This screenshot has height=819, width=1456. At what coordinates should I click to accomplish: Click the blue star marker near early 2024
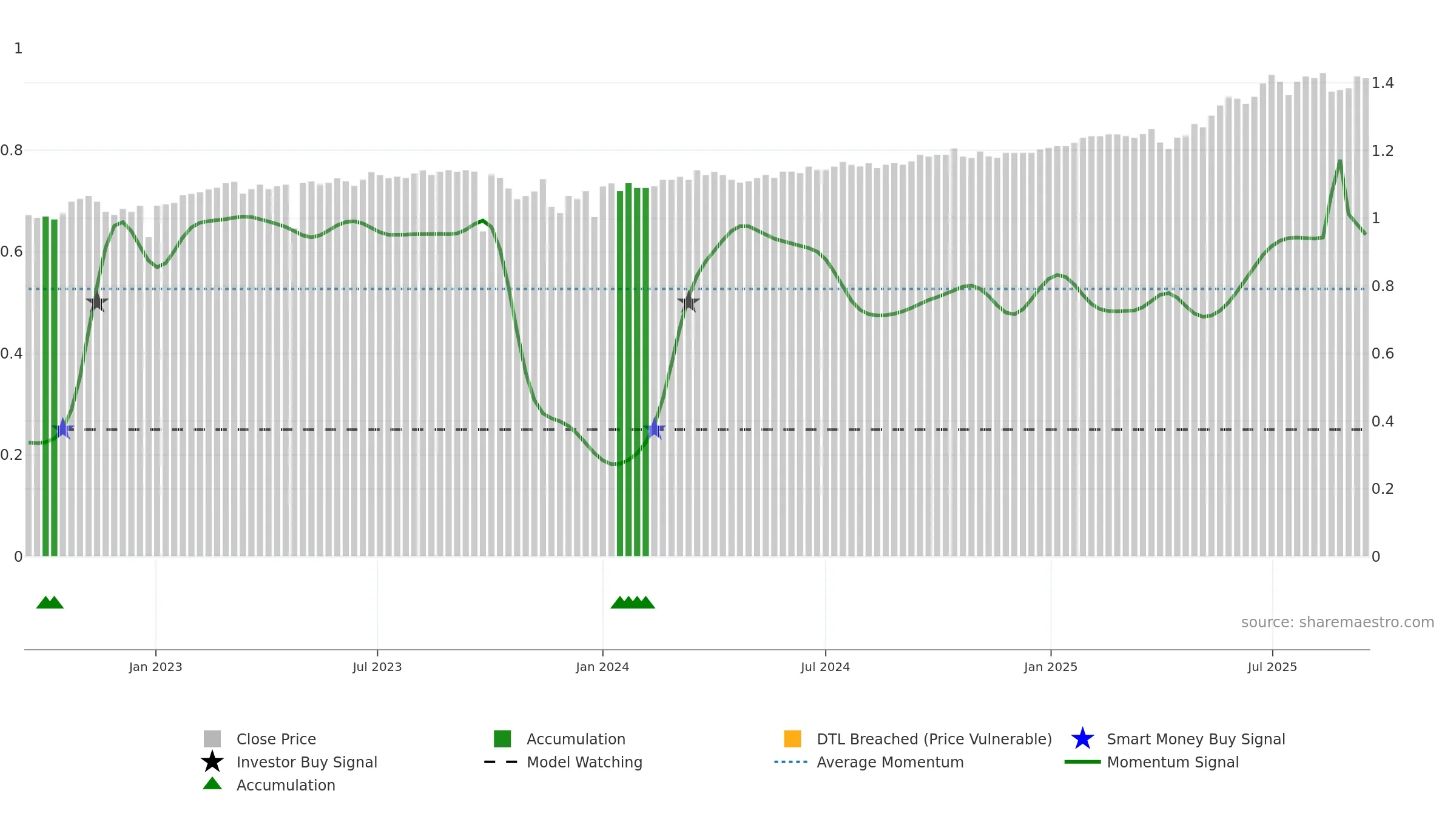pyautogui.click(x=655, y=429)
